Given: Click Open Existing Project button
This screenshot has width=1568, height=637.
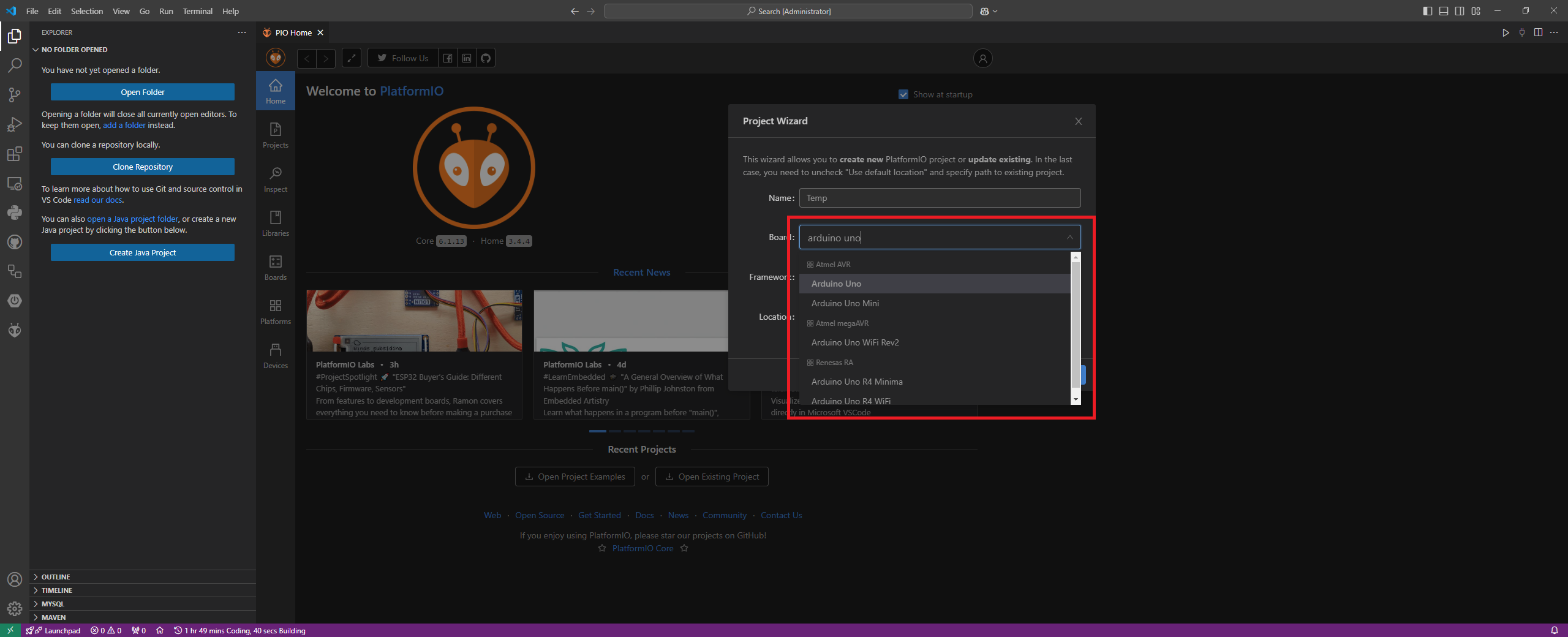Looking at the screenshot, I should (x=712, y=477).
